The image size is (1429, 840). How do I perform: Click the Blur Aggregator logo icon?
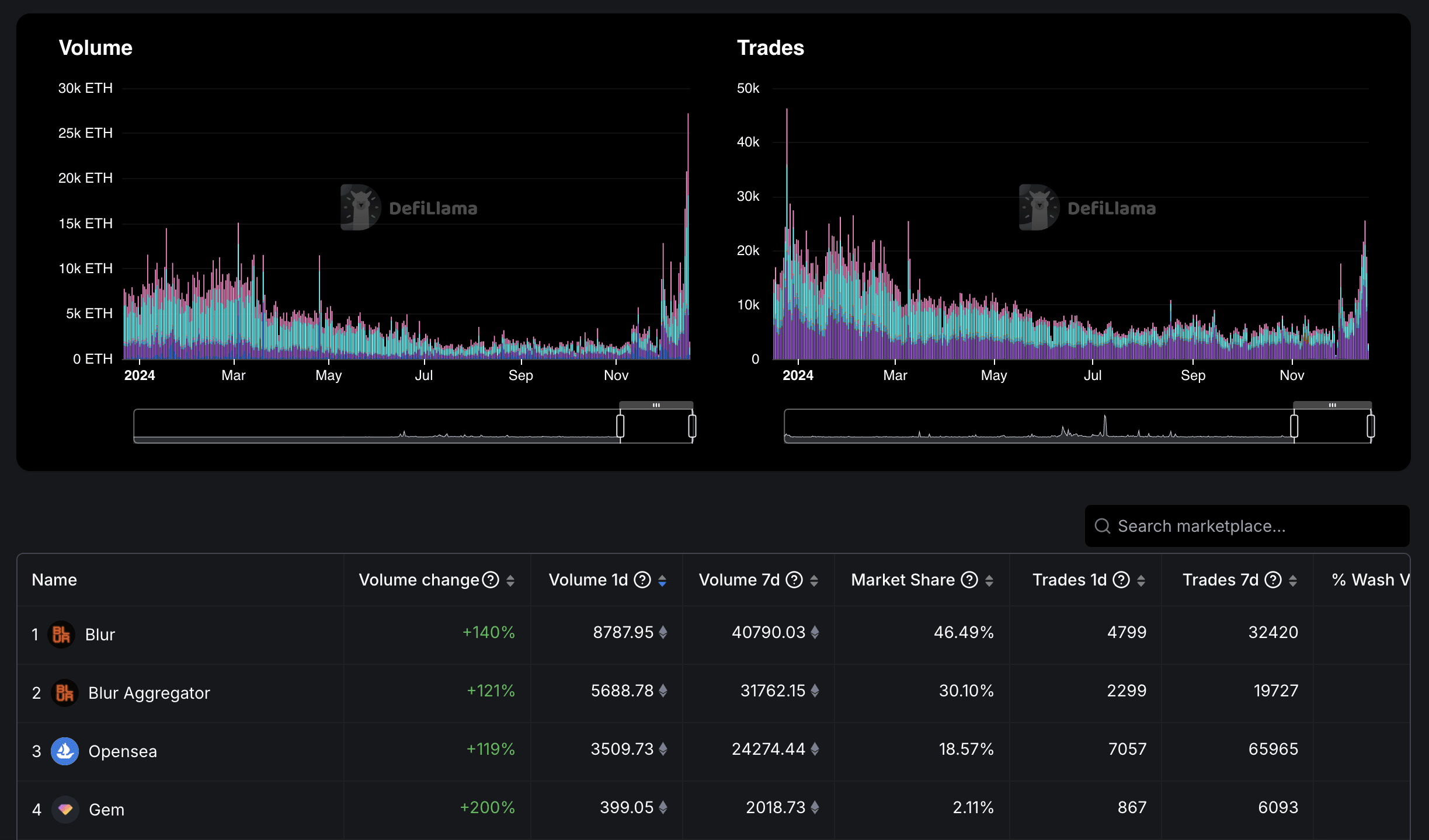[65, 693]
